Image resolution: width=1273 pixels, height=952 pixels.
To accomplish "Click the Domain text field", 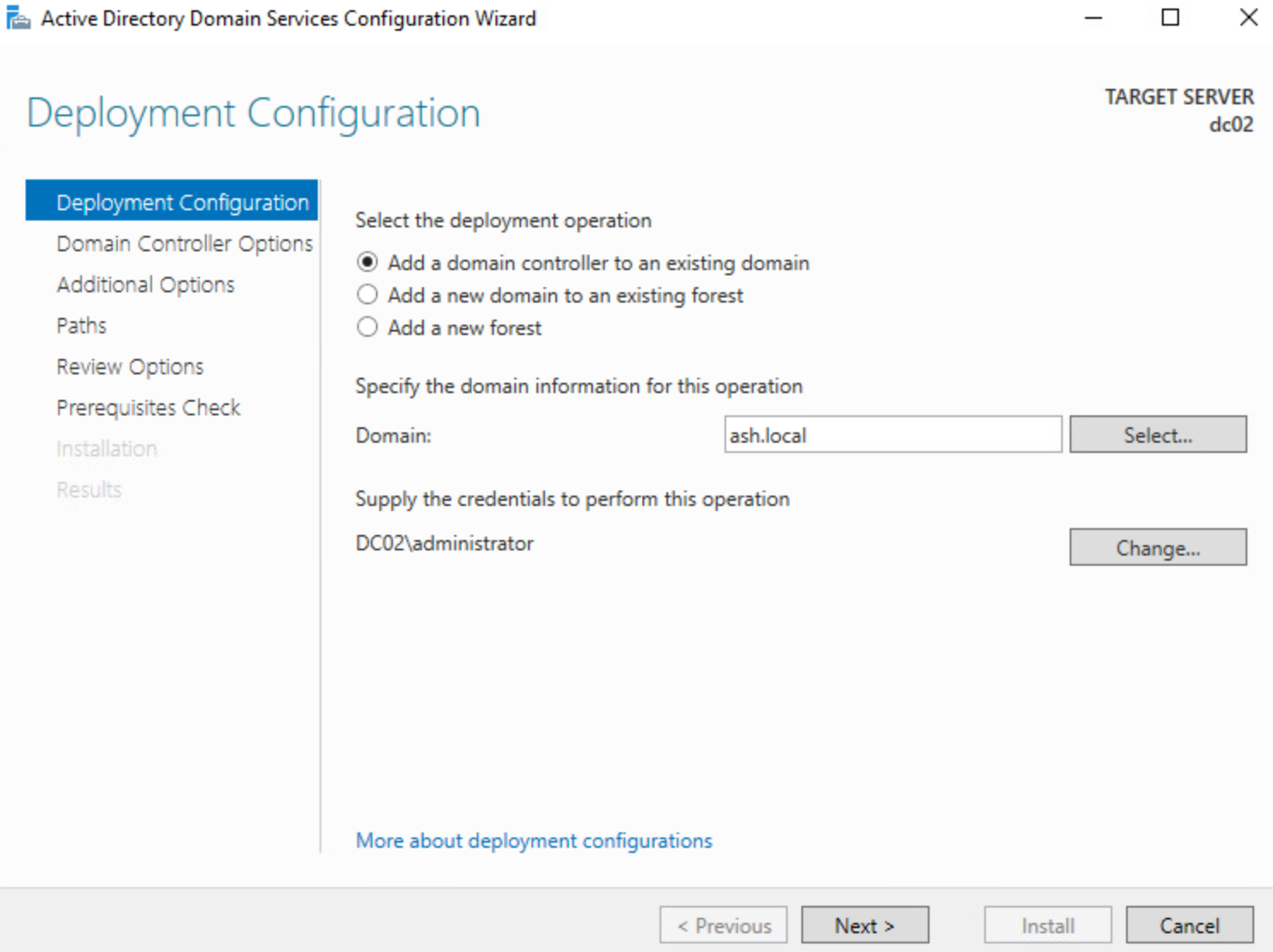I will pyautogui.click(x=892, y=435).
